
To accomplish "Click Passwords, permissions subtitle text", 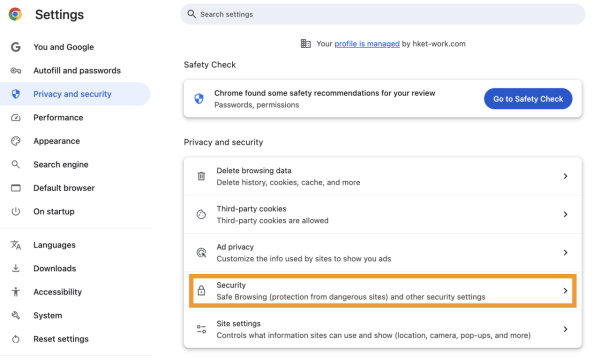I will click(256, 105).
